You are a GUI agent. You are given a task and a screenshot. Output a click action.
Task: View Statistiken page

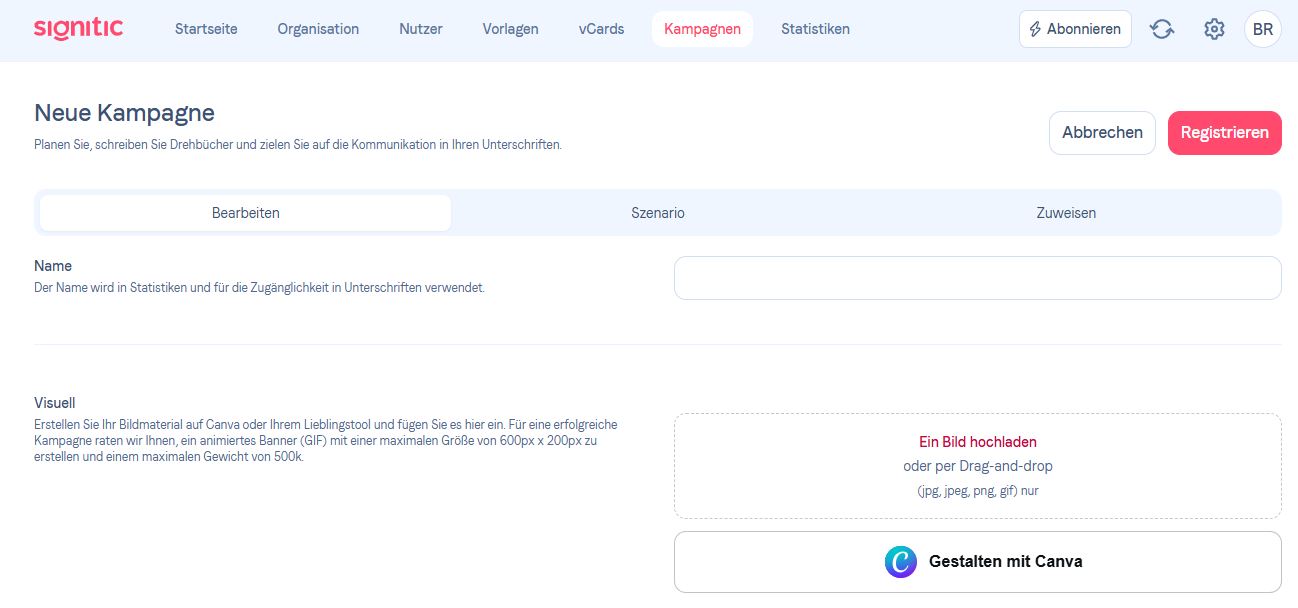coord(816,29)
